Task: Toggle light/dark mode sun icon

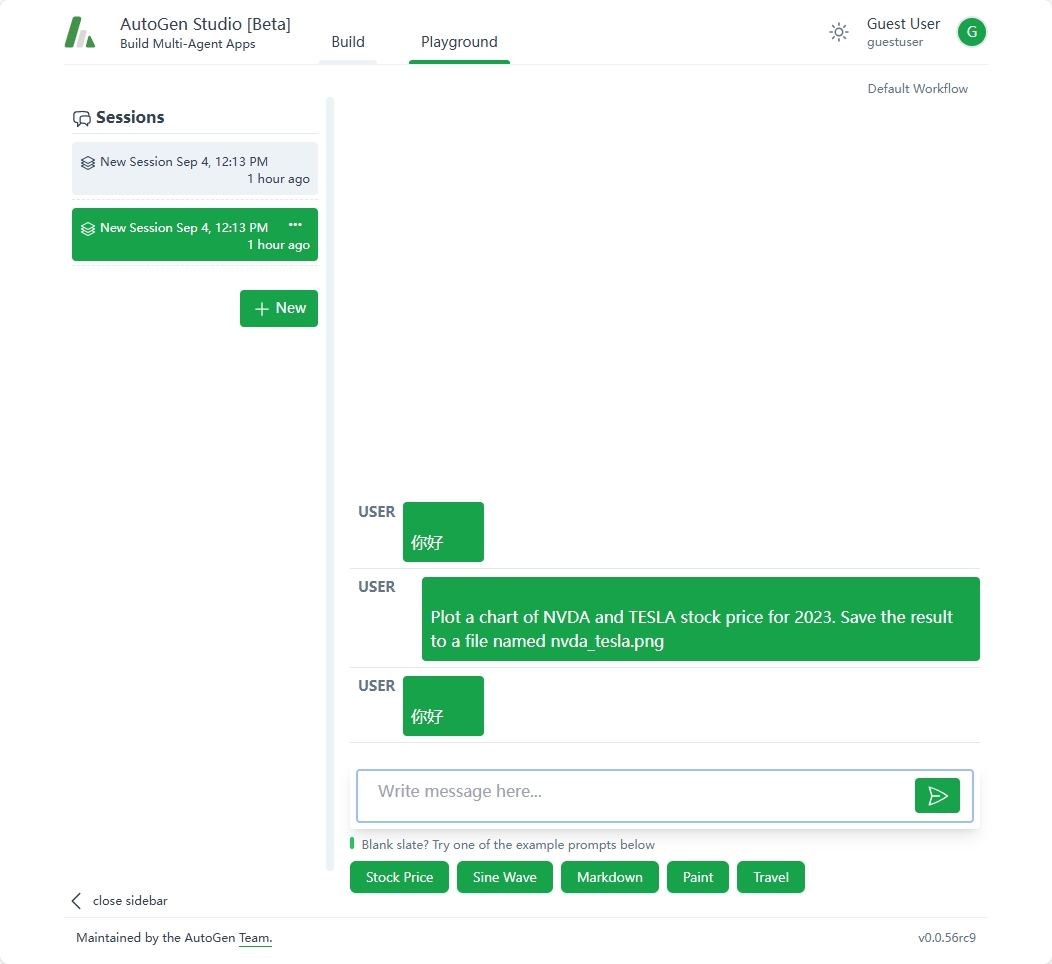Action: click(x=839, y=32)
